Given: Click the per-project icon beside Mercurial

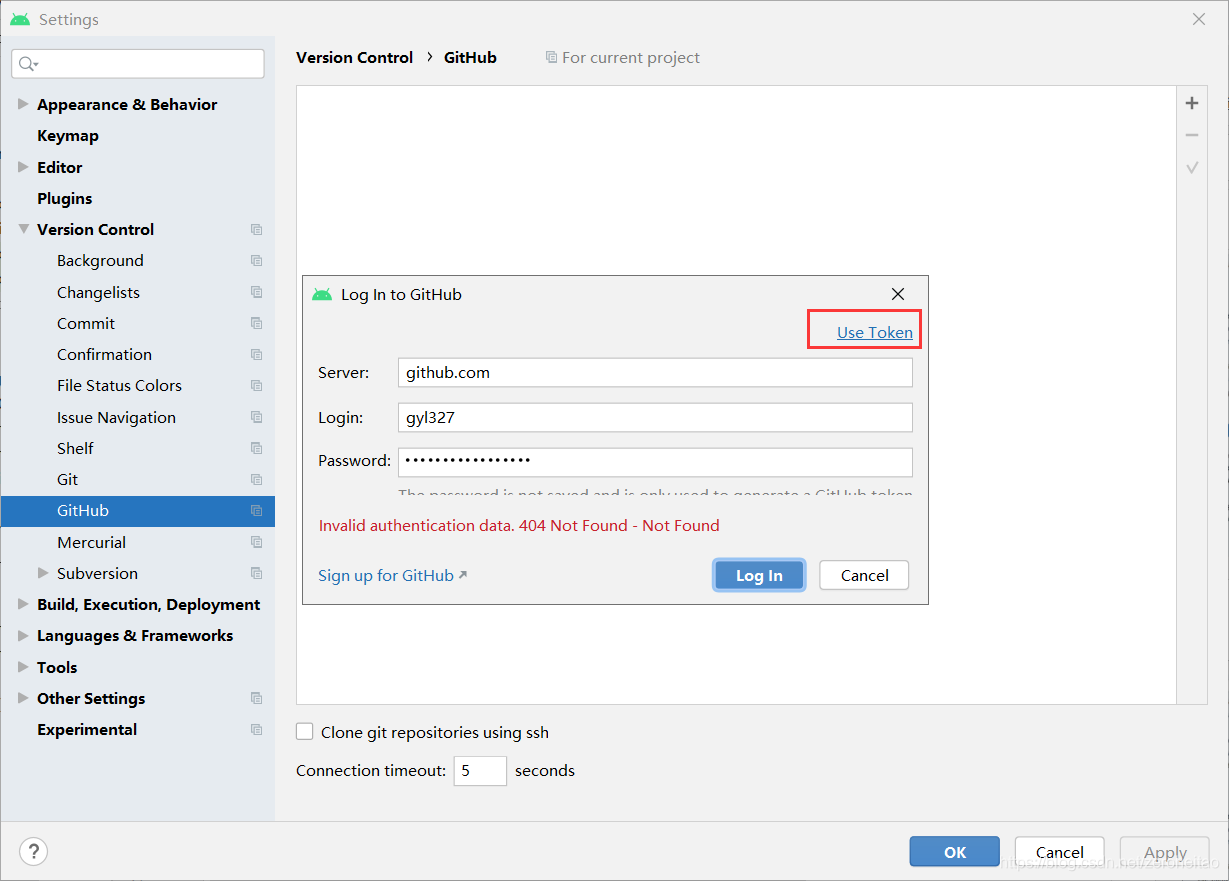Looking at the screenshot, I should [x=256, y=542].
